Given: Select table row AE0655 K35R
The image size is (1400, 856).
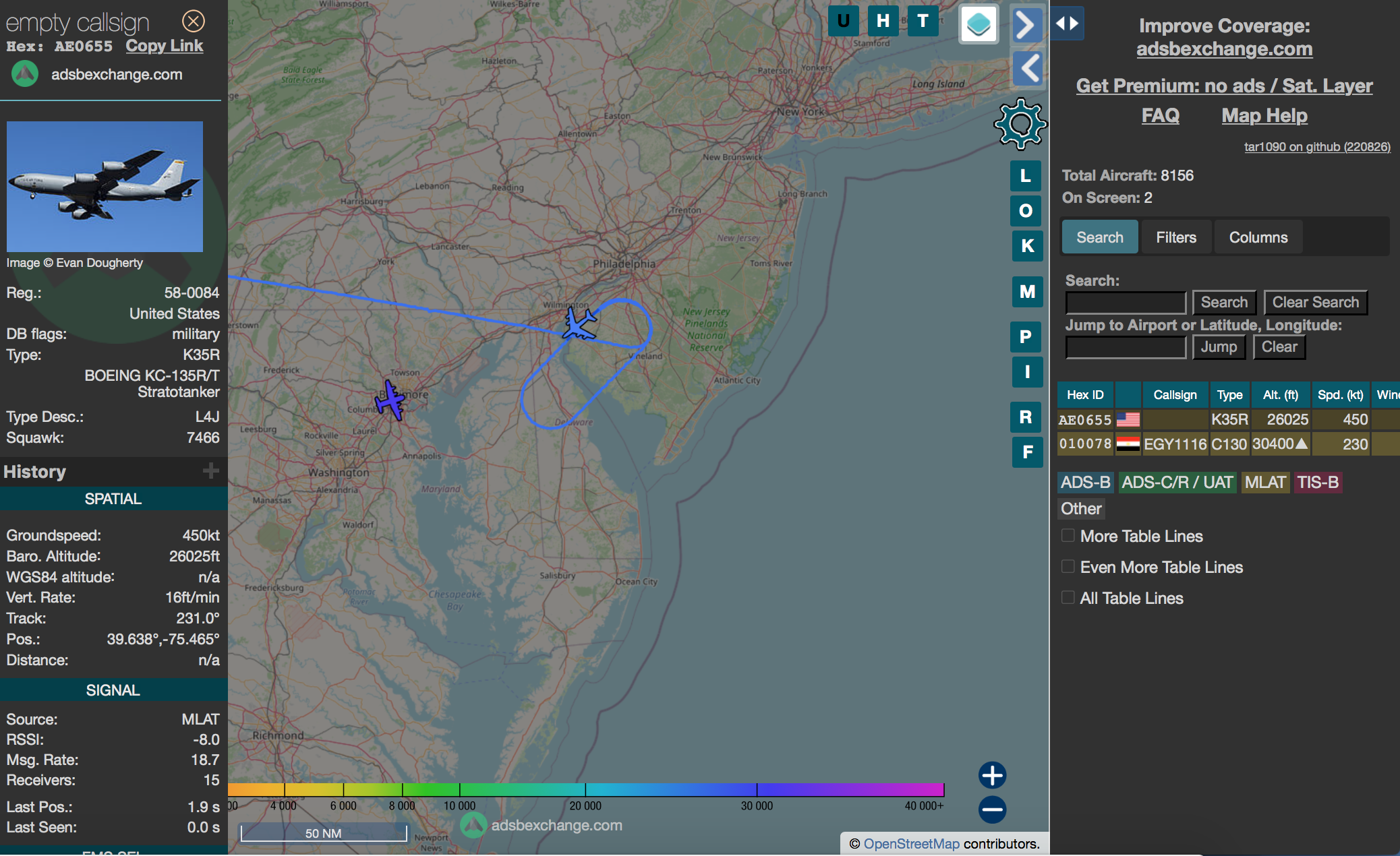Looking at the screenshot, I should coord(1227,420).
